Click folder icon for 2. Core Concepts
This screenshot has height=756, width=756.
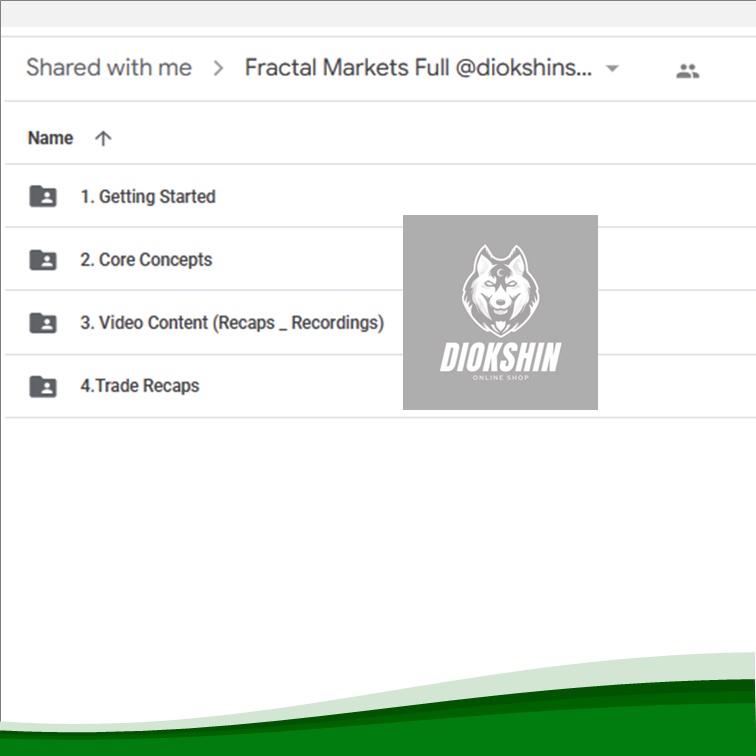pos(43,260)
